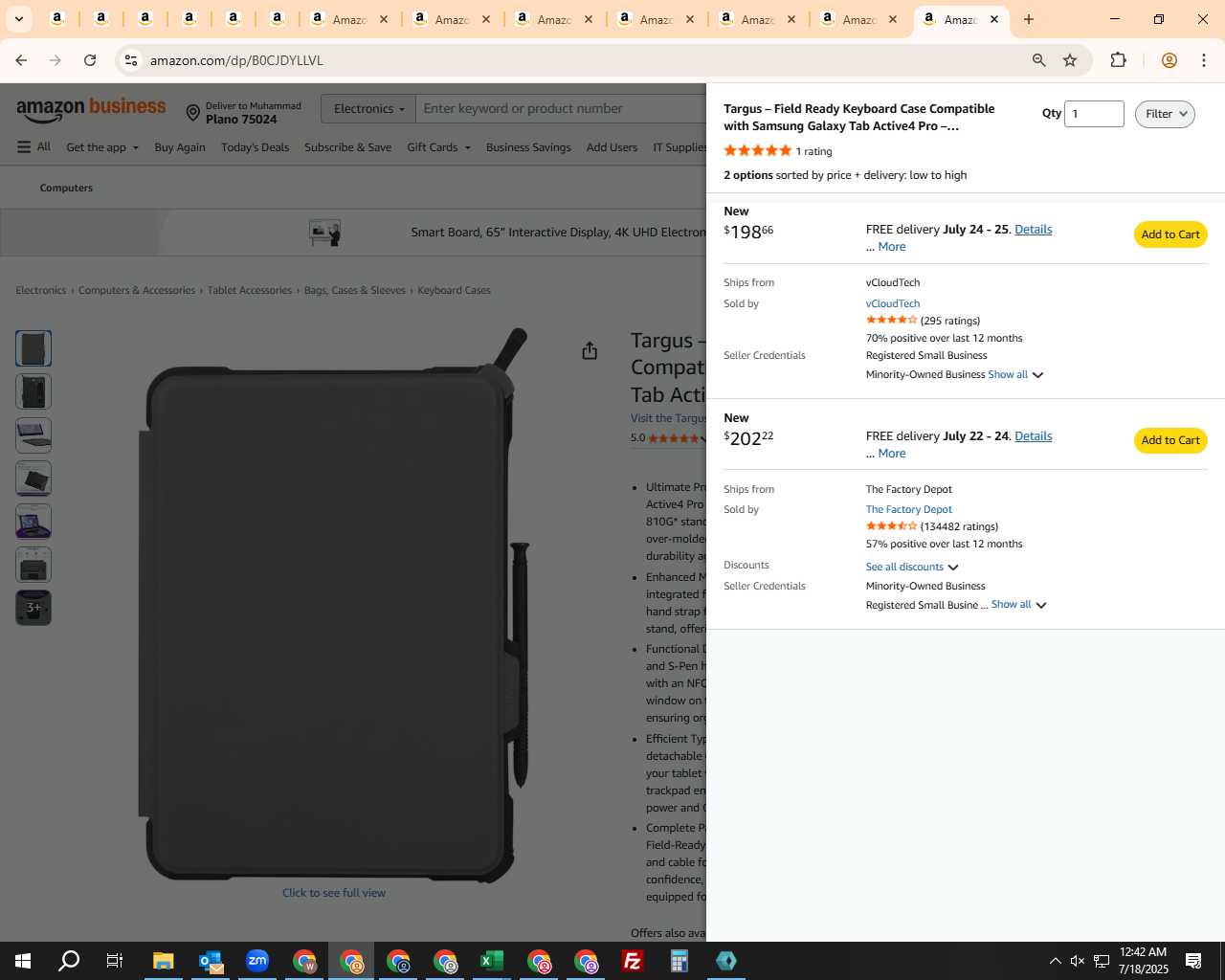Click More under the July 24 - 25 delivery
The width and height of the screenshot is (1225, 980).
[892, 247]
